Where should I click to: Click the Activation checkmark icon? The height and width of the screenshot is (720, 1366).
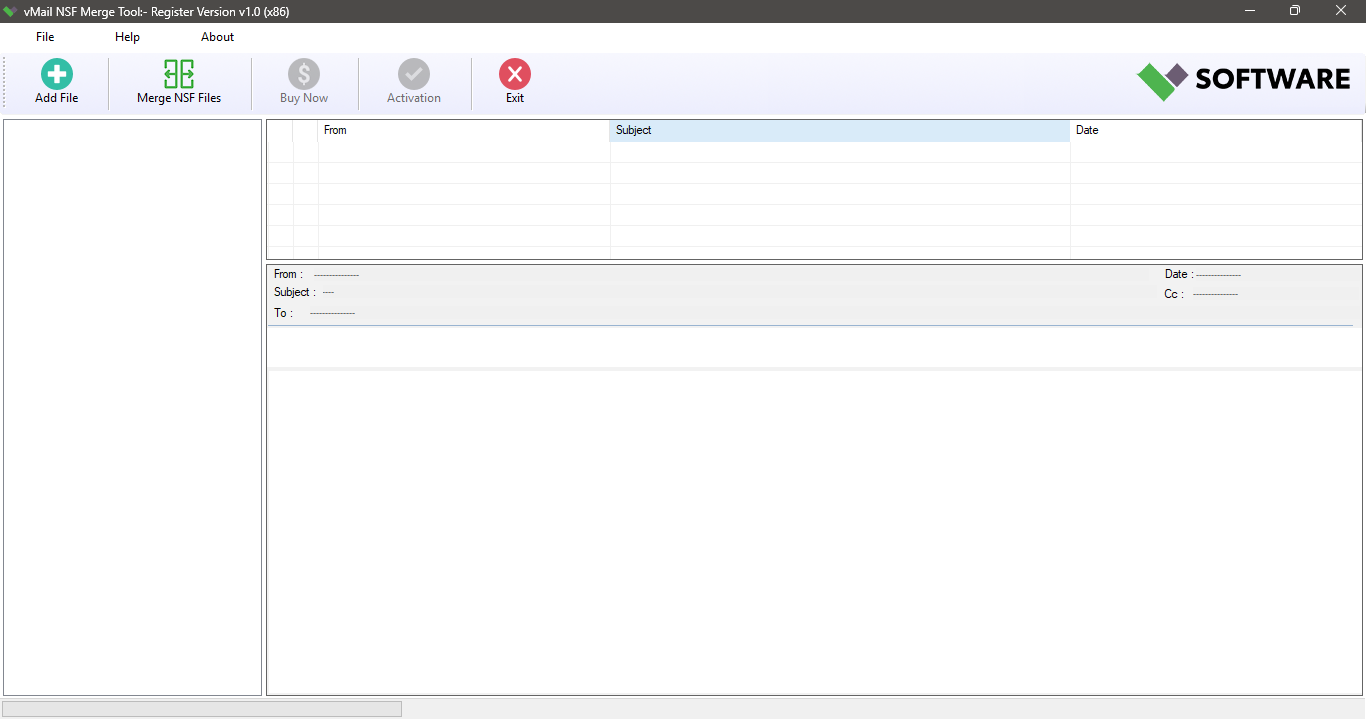pos(414,74)
